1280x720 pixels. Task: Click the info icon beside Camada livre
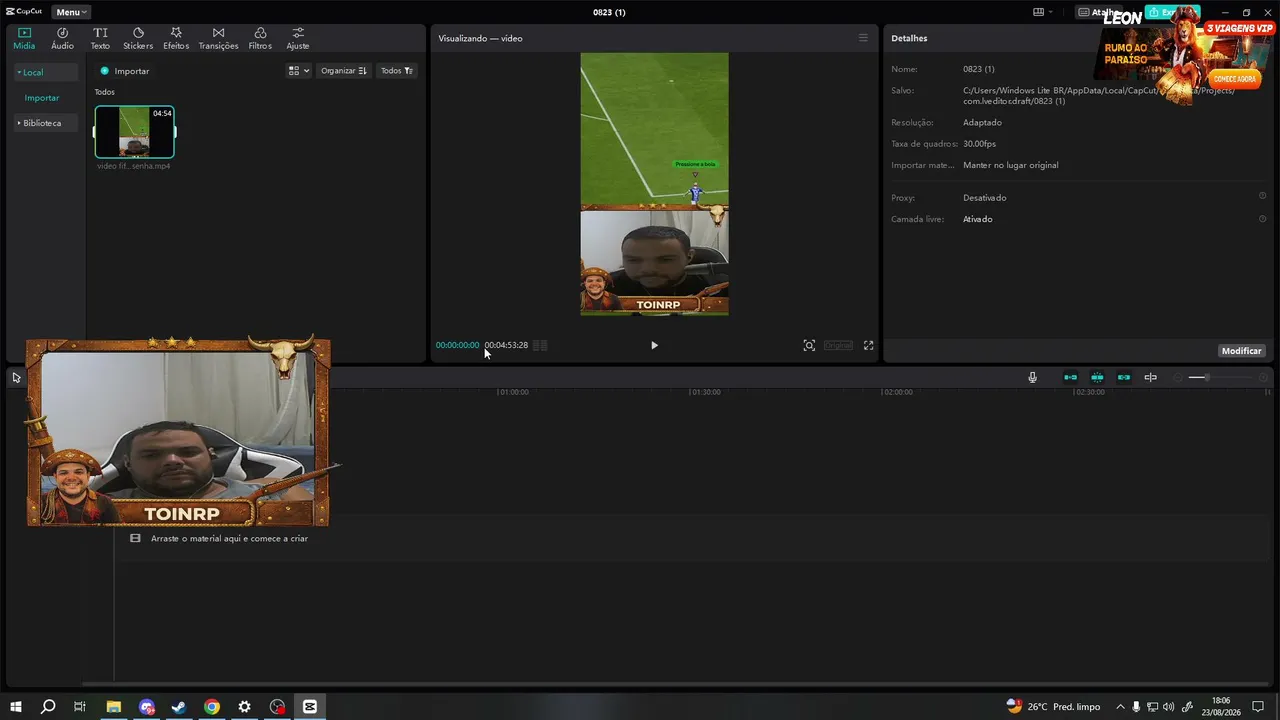[x=1262, y=219]
